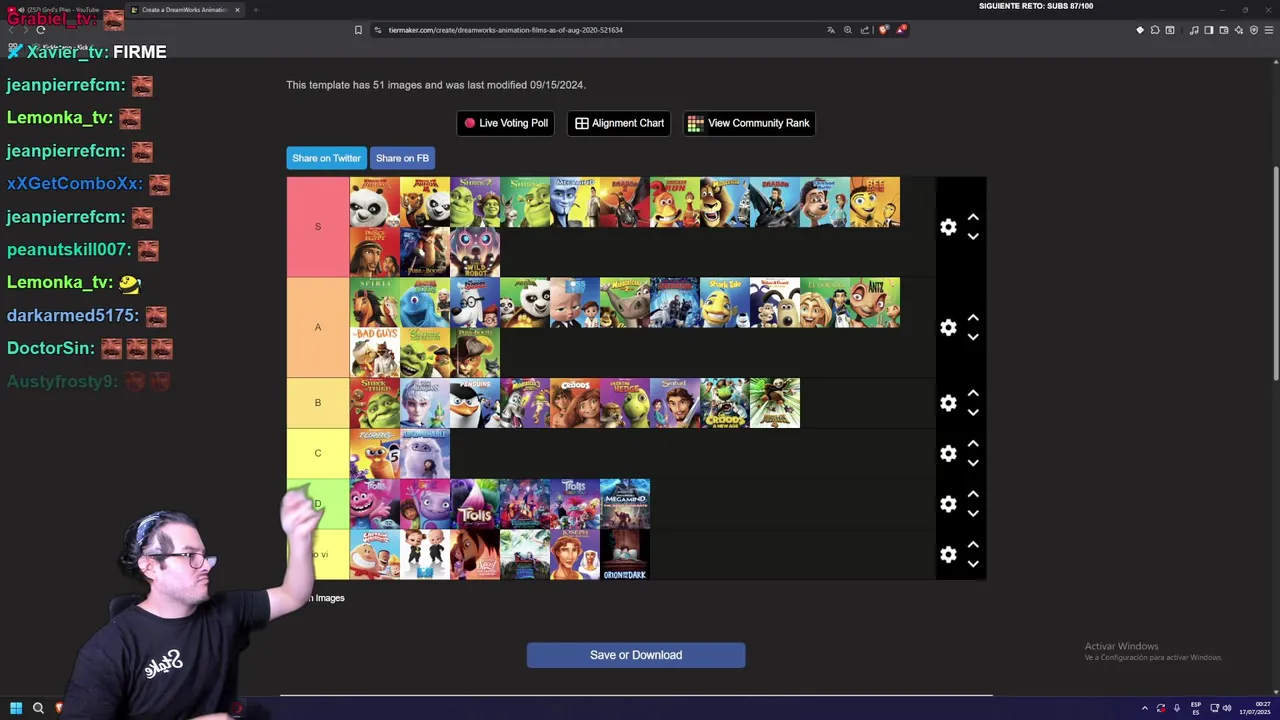Select the Abominable poster in C tier
Viewport: 1280px width, 720px height.
coord(425,453)
